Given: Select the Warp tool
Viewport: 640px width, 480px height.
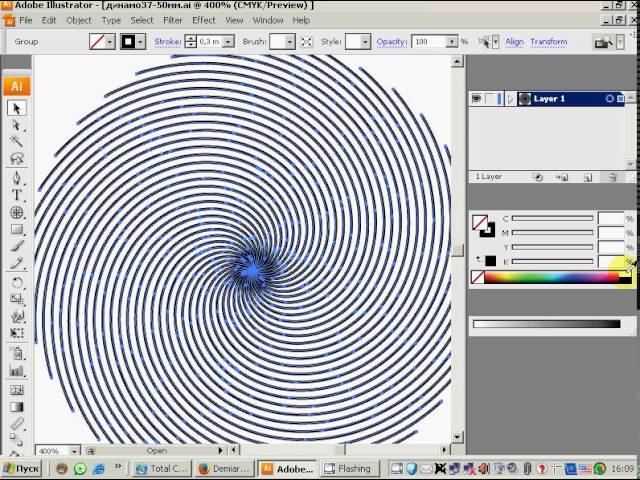Looking at the screenshot, I should pyautogui.click(x=16, y=316).
